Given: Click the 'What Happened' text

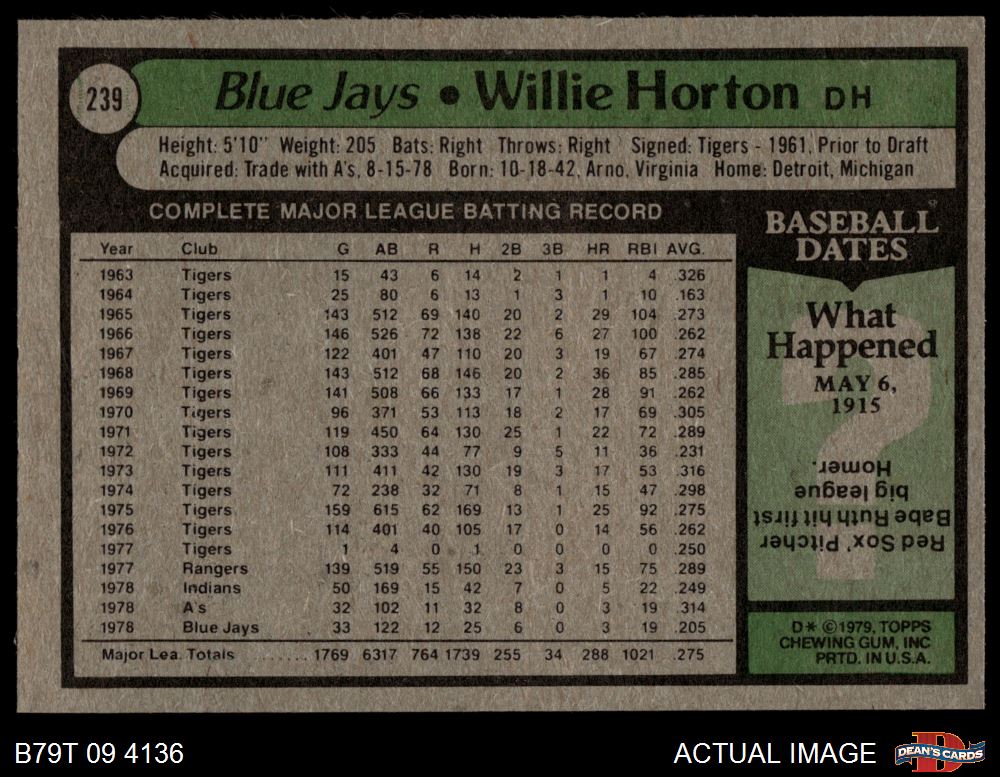Looking at the screenshot, I should pyautogui.click(x=852, y=331).
